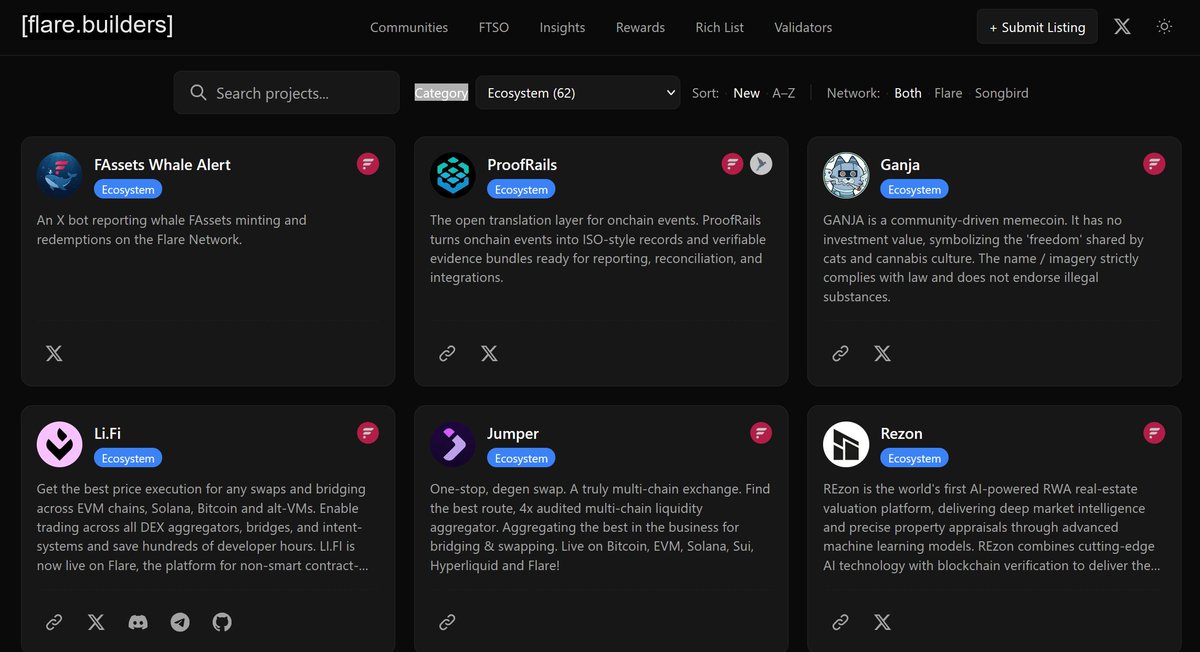This screenshot has height=652, width=1200.
Task: Click the Flare network badge on Ganja card
Action: point(1154,164)
